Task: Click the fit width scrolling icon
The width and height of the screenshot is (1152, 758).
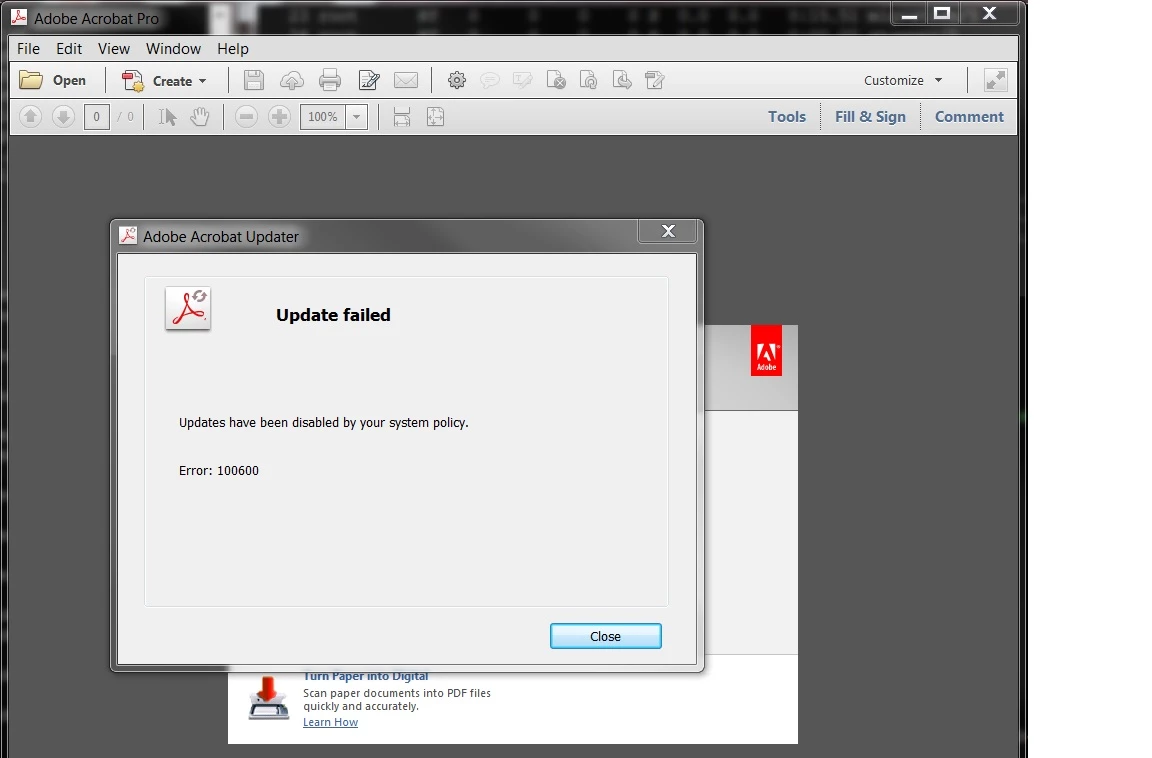Action: tap(402, 117)
